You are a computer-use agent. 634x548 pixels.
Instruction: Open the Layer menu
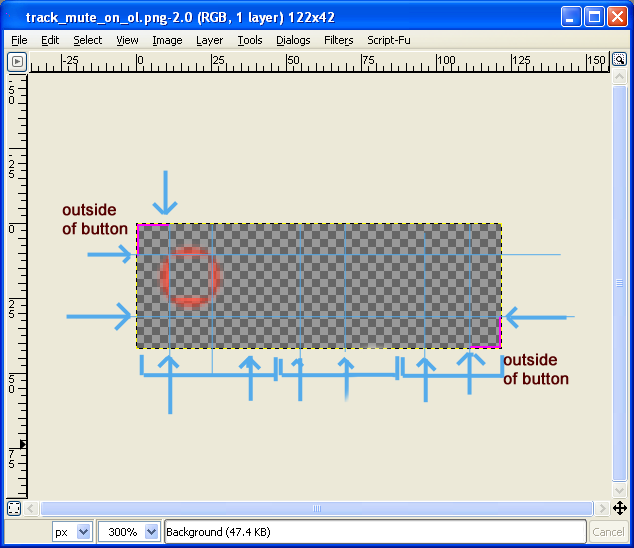[209, 40]
